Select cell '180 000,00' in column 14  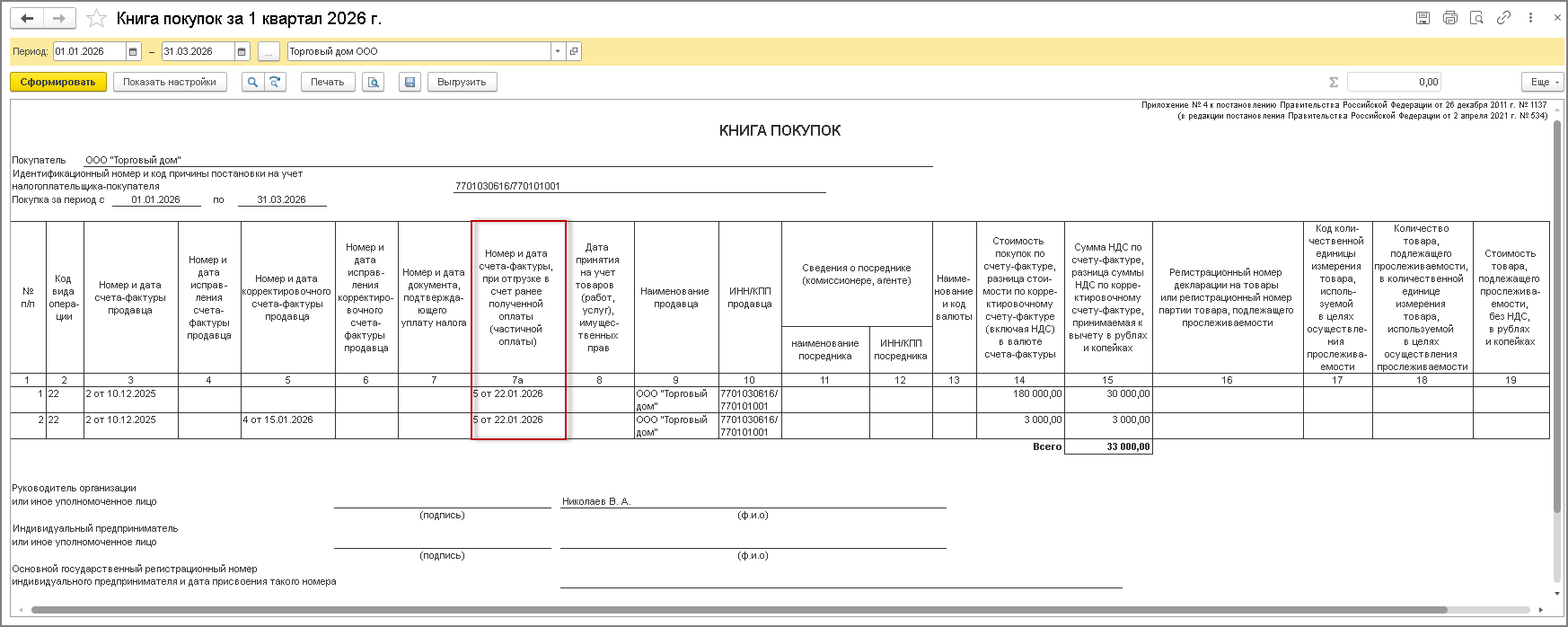tap(1020, 400)
